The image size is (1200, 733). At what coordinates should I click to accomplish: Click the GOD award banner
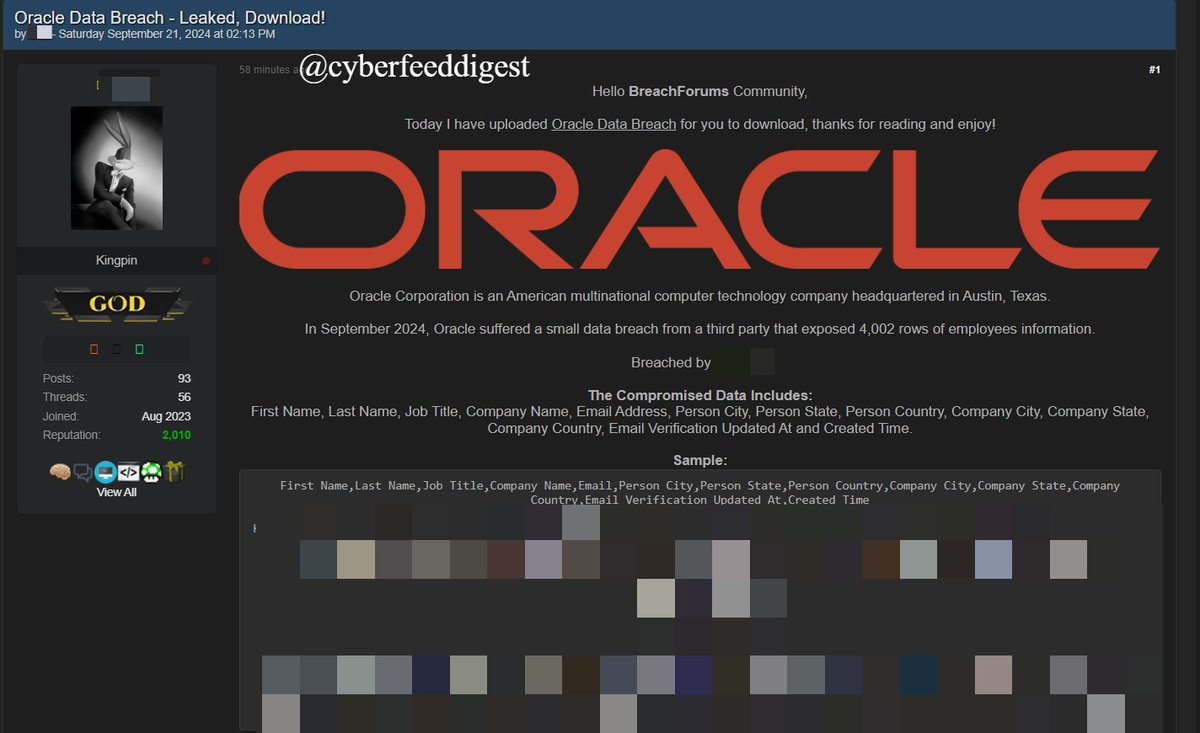(x=116, y=301)
